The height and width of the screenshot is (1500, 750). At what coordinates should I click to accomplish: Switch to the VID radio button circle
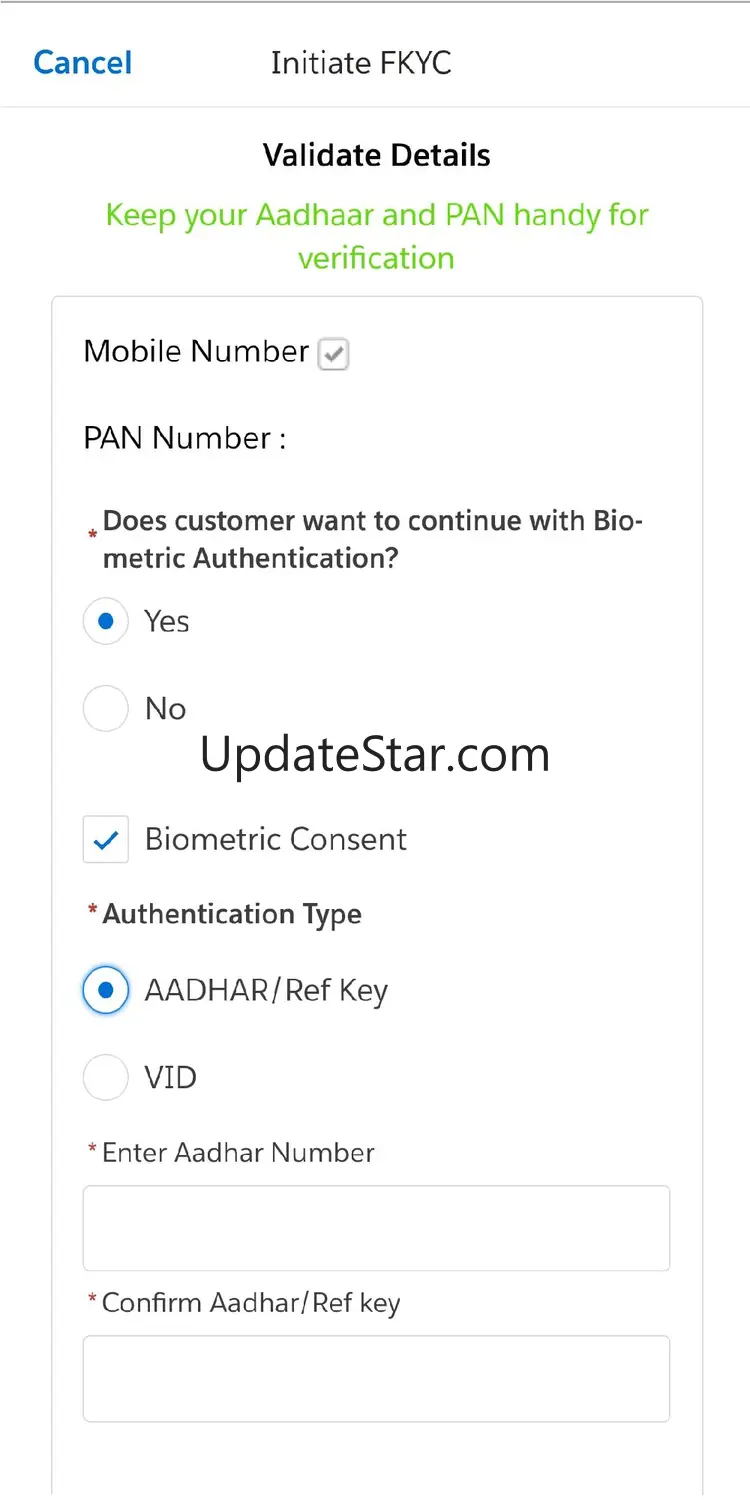pos(106,1077)
